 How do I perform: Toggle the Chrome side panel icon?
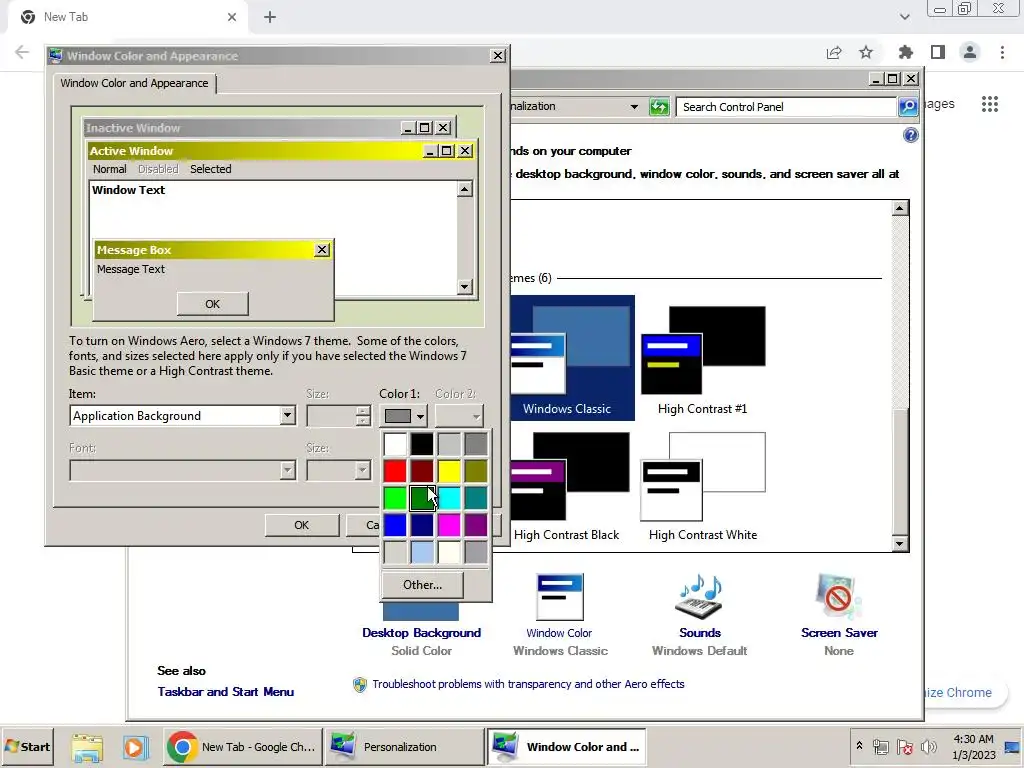tap(938, 52)
